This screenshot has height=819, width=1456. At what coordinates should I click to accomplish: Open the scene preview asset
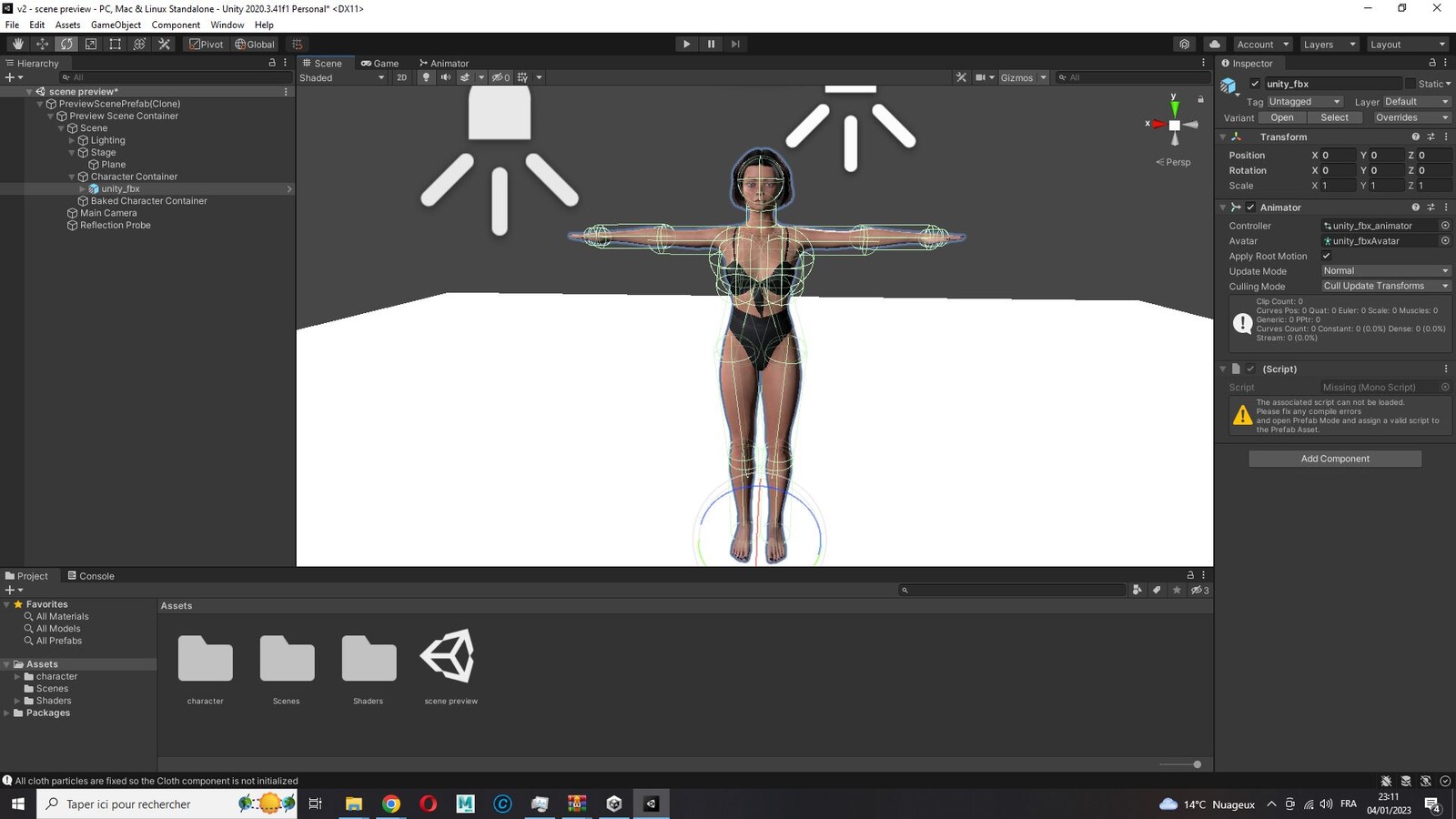(x=450, y=657)
